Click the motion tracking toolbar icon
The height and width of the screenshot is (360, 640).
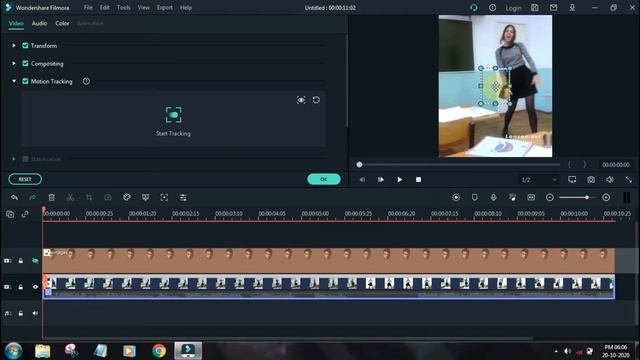[164, 198]
